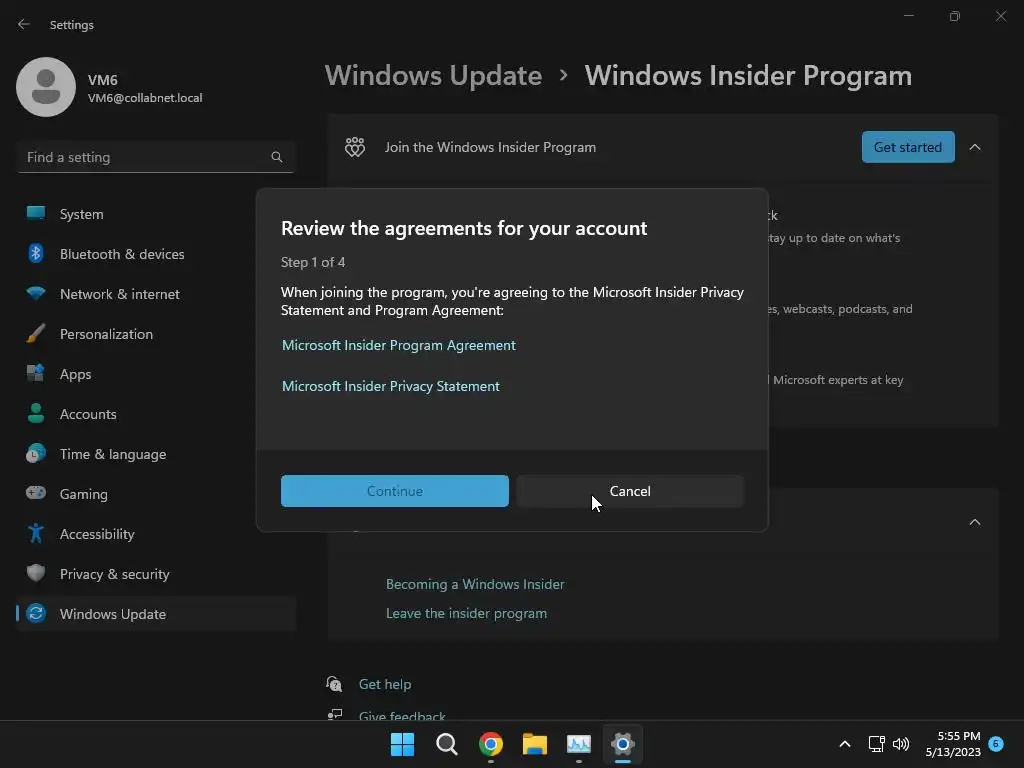Click the Settings back arrow
Viewport: 1024px width, 768px height.
24,24
